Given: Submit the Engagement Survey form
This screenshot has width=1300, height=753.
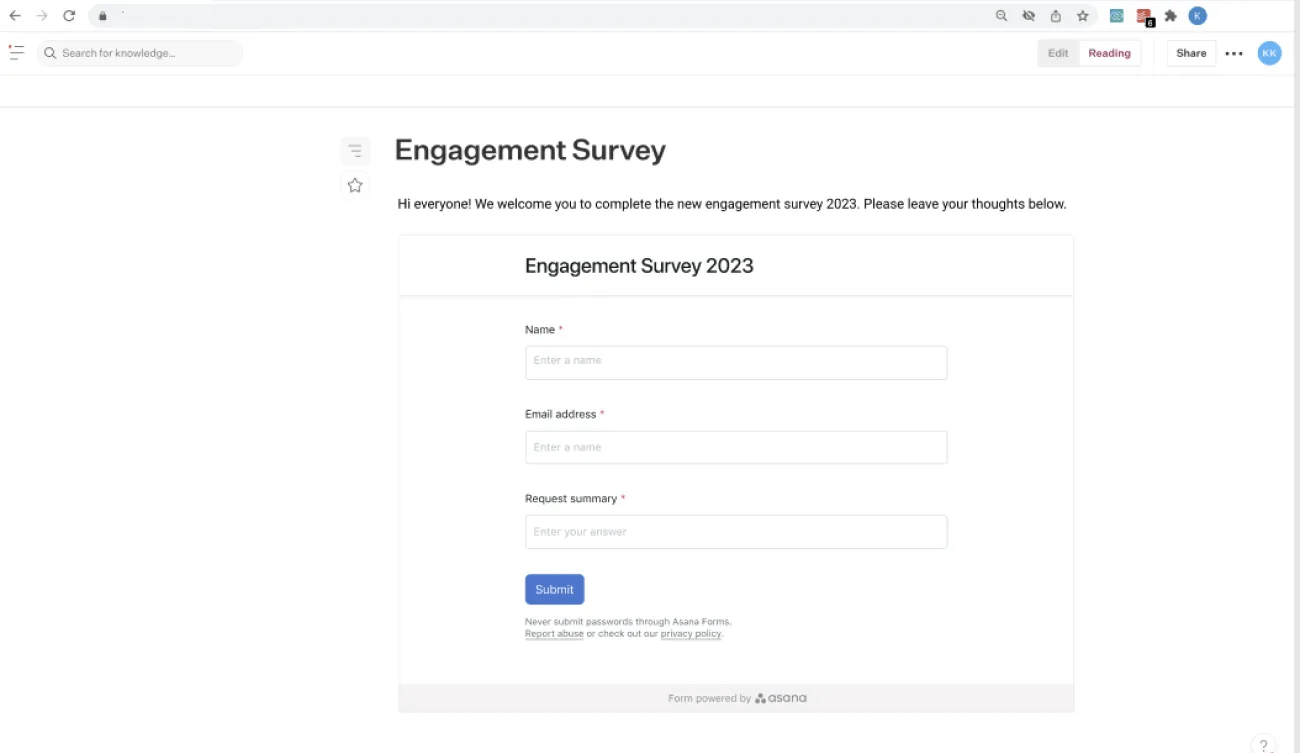Looking at the screenshot, I should coord(554,589).
